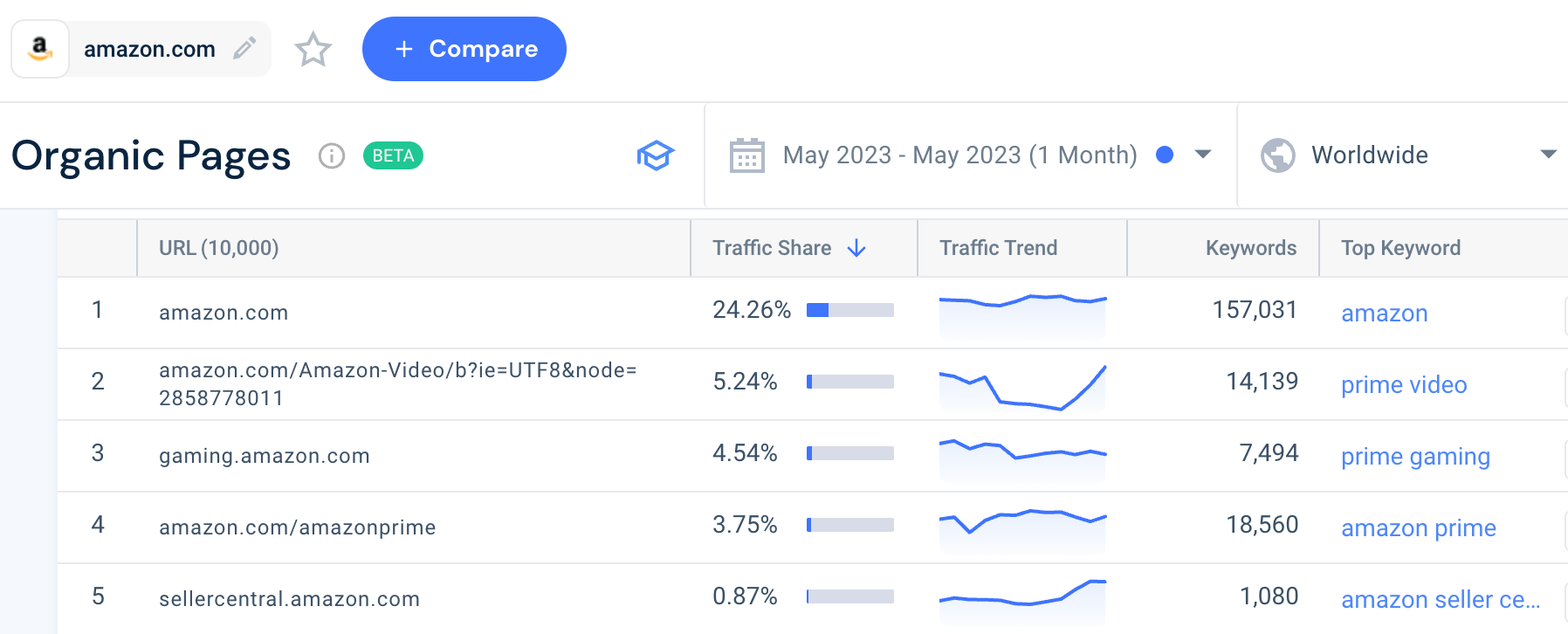
Task: Click the Traffic Trend column header
Action: pyautogui.click(x=998, y=248)
